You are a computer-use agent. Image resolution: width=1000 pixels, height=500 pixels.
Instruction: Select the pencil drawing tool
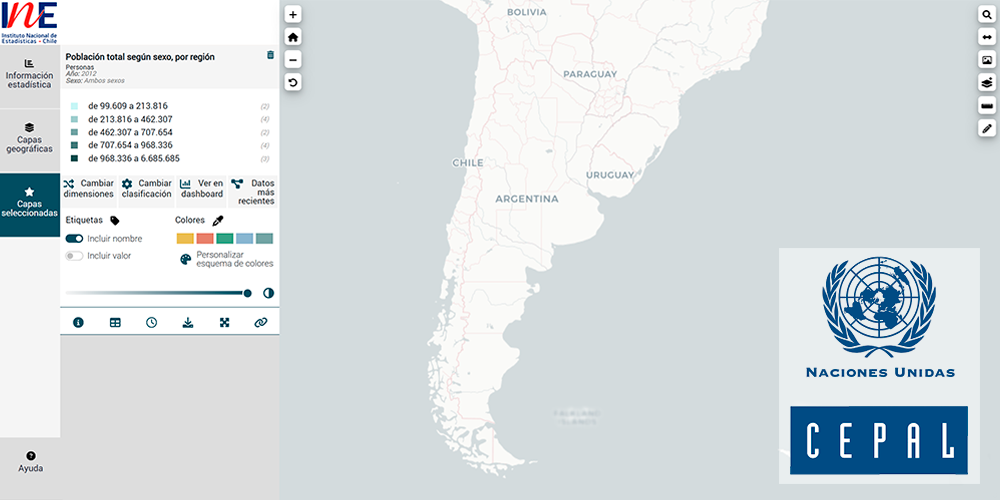[987, 128]
